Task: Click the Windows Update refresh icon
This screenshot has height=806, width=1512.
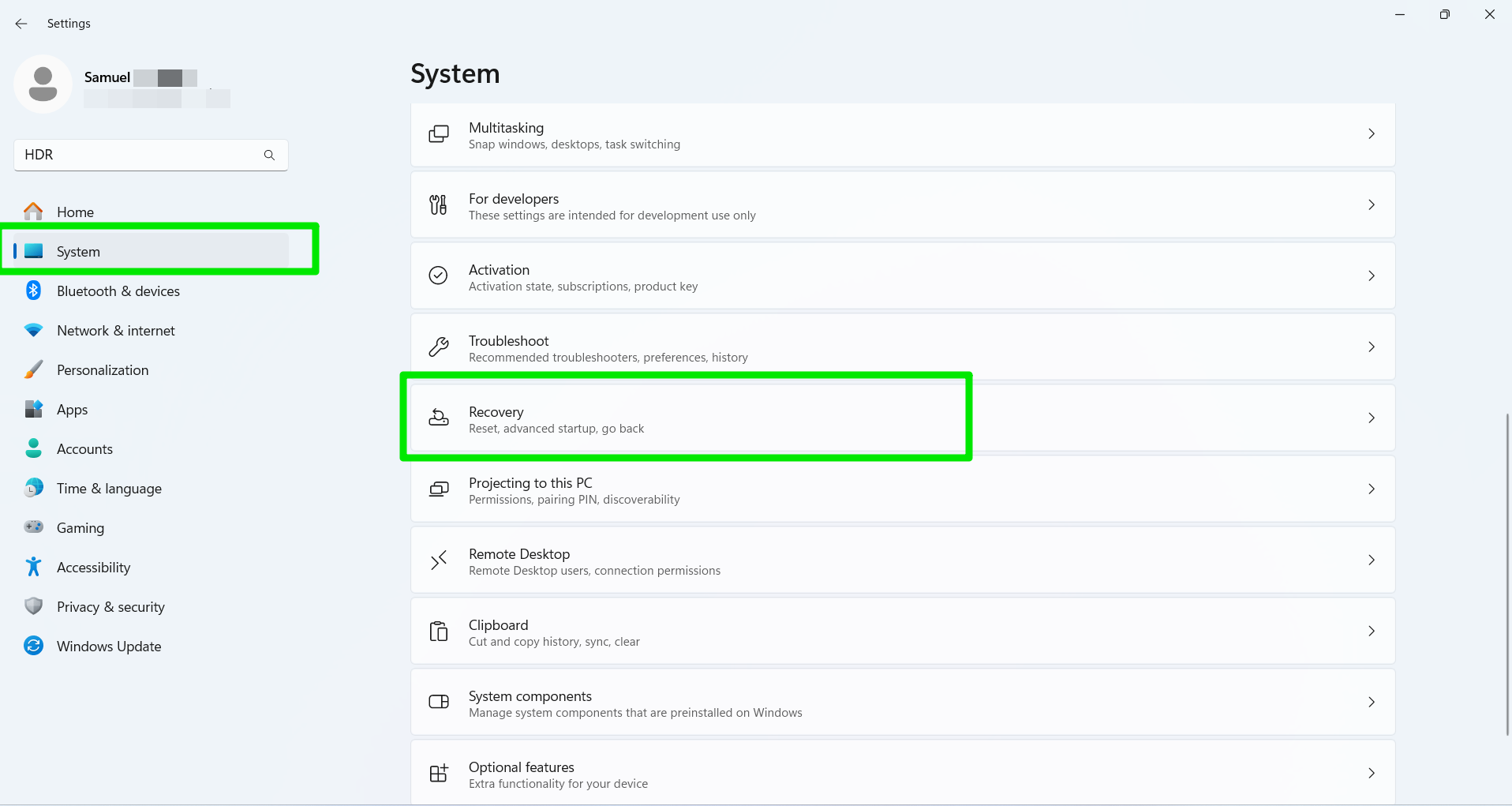Action: click(33, 646)
